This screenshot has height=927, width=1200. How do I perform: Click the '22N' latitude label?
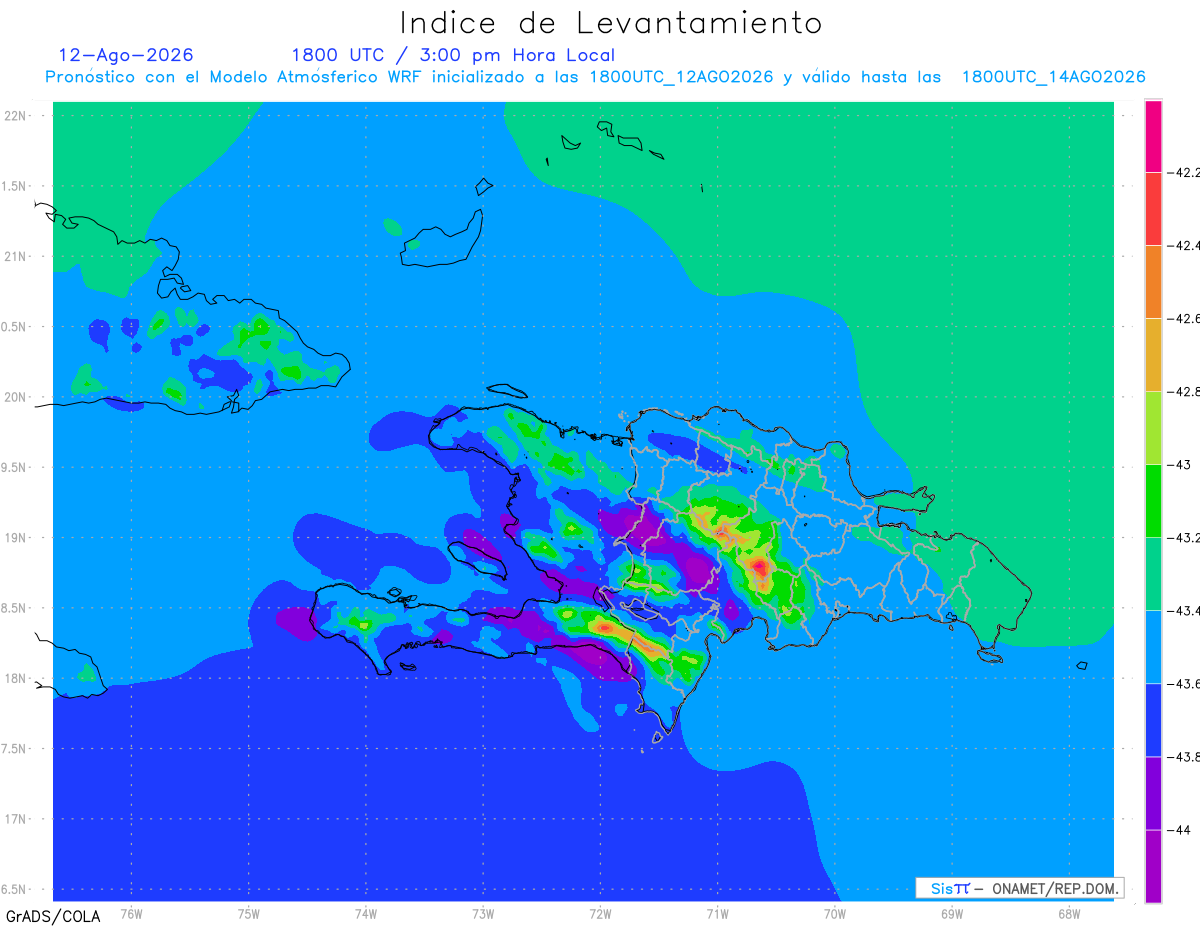tap(16, 116)
